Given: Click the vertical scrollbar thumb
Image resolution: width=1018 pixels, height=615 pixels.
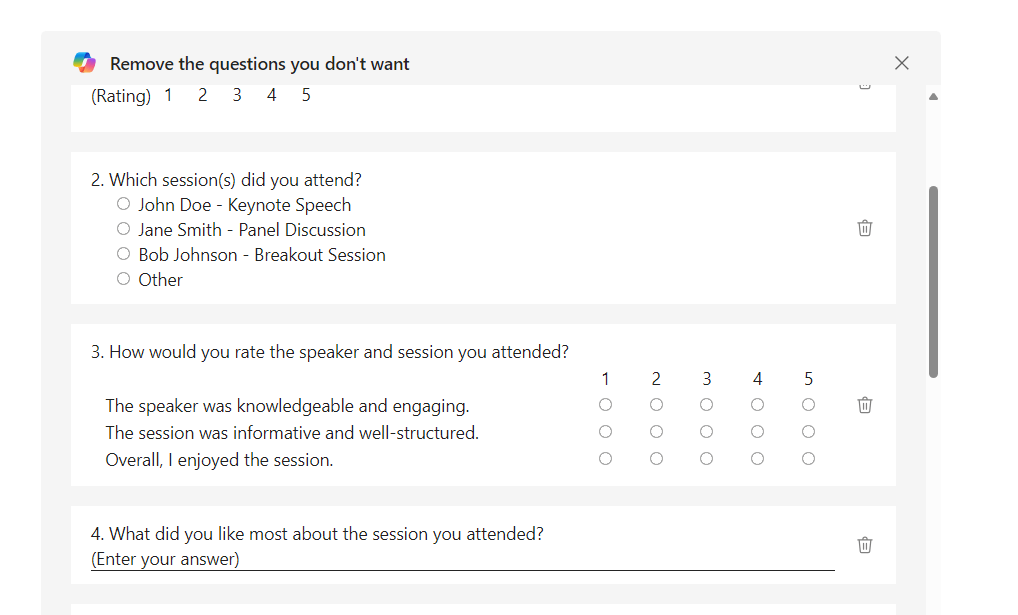Looking at the screenshot, I should [x=933, y=280].
